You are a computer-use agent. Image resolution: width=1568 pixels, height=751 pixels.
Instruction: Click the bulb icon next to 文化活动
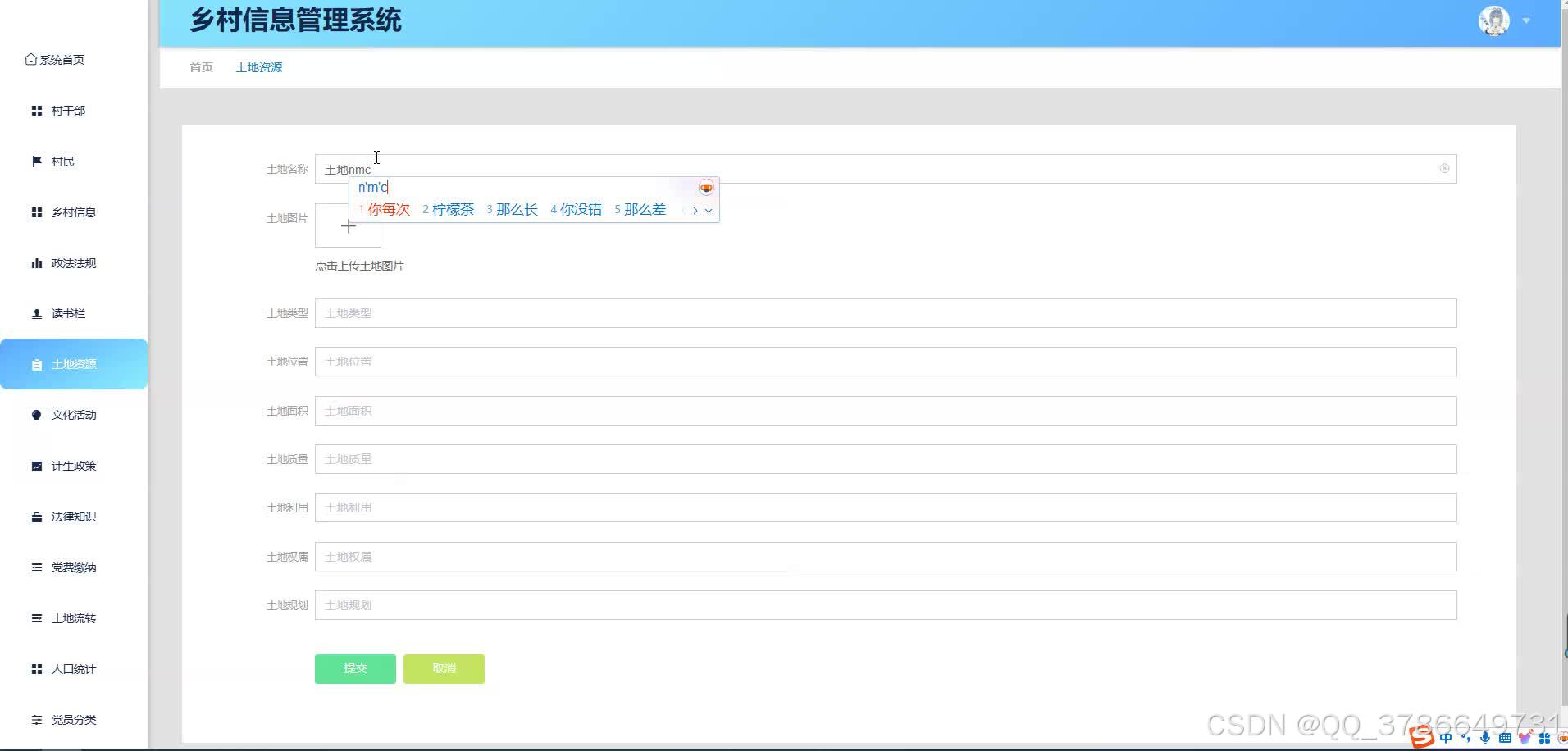pos(37,415)
